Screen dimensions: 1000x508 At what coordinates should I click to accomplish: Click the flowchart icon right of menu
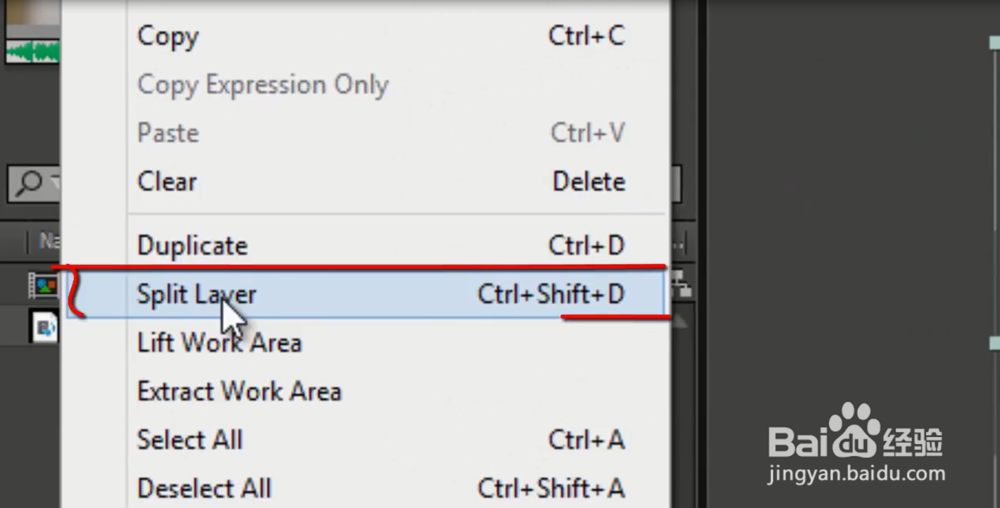coord(684,285)
